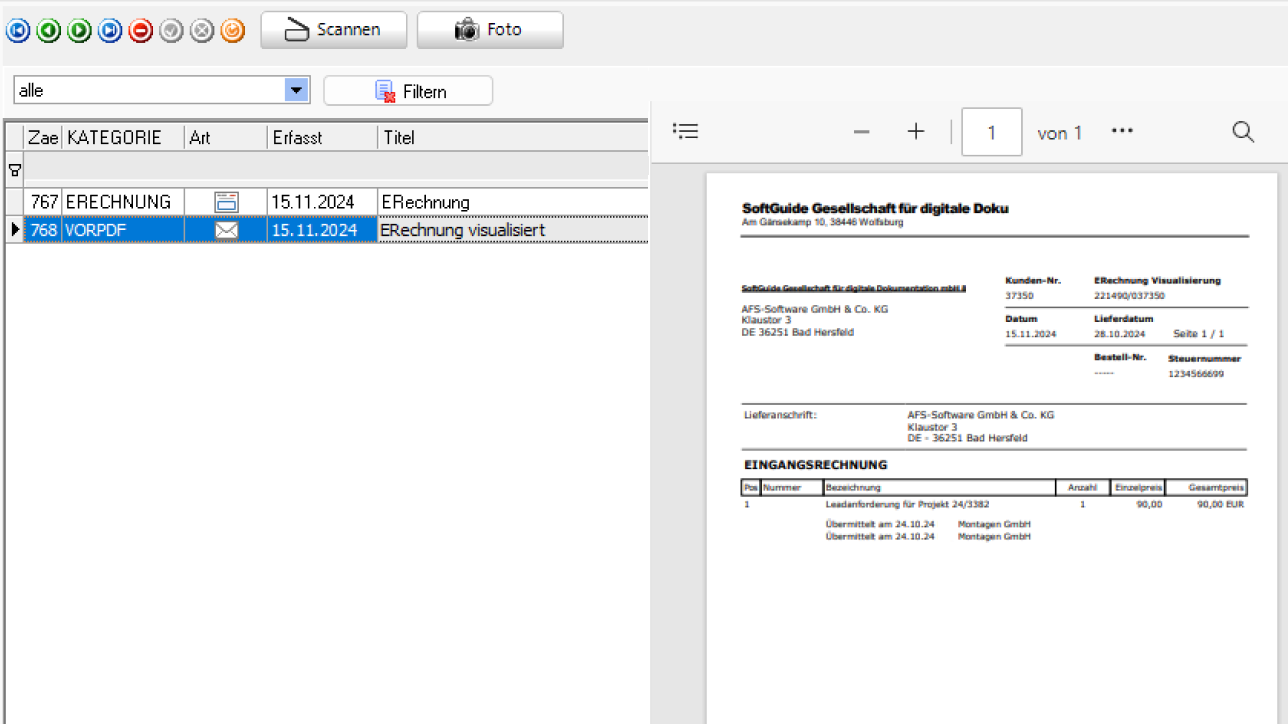Start scanning with the Scannen button
The width and height of the screenshot is (1288, 724).
334,30
